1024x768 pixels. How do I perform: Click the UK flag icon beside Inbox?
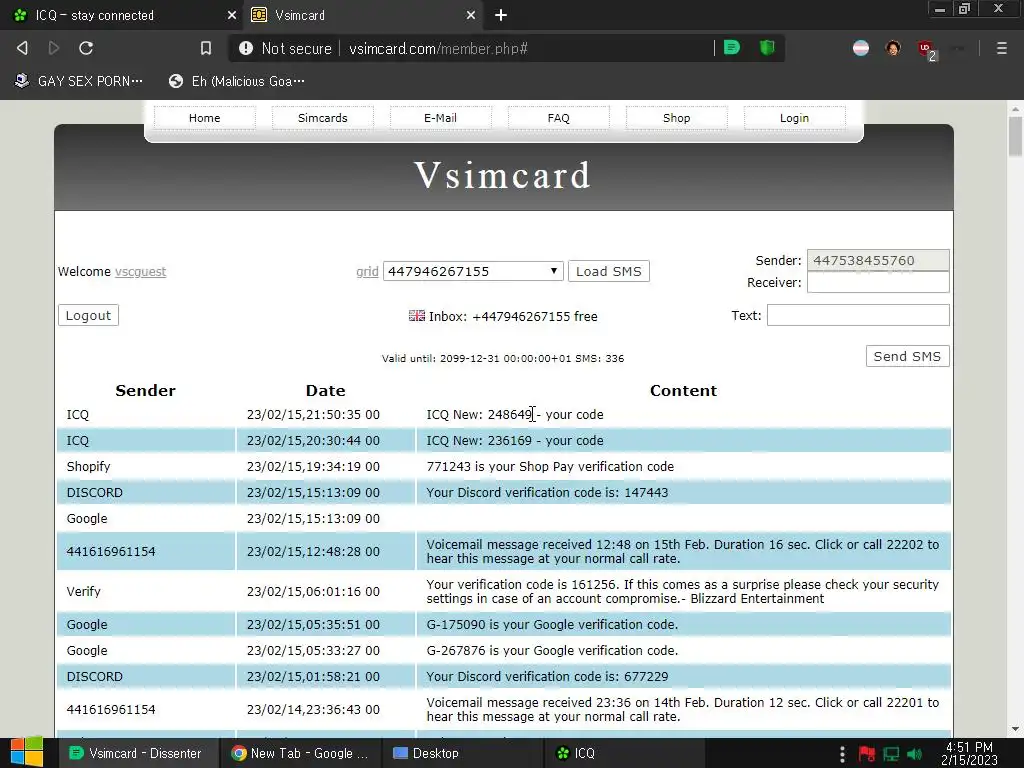417,315
